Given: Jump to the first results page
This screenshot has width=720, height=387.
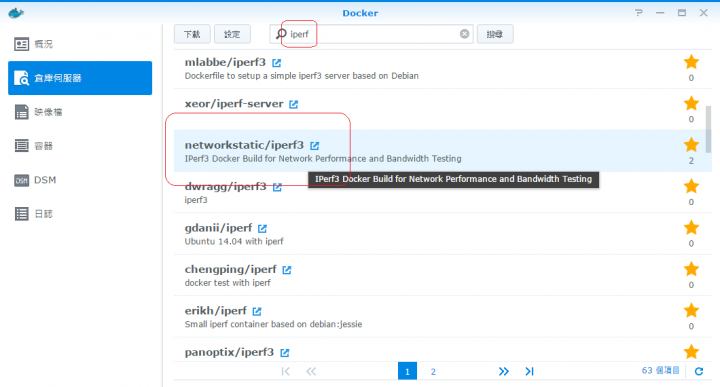Looking at the screenshot, I should click(x=285, y=371).
